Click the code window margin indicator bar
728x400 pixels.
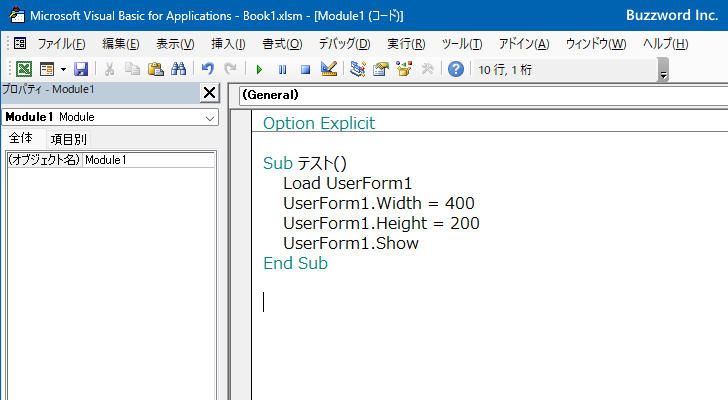coord(241,255)
